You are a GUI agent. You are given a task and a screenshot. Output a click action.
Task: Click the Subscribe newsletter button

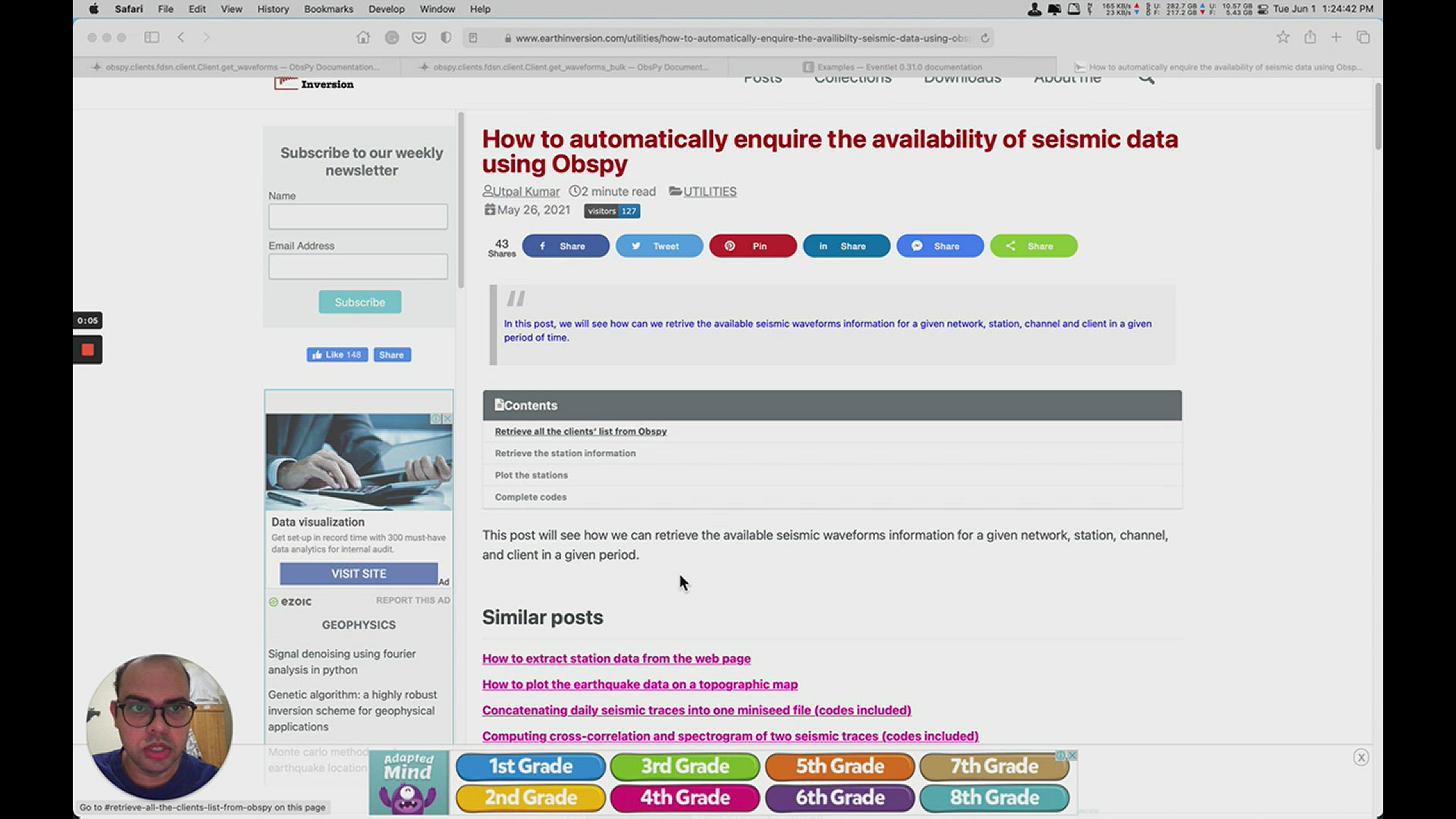pyautogui.click(x=359, y=302)
